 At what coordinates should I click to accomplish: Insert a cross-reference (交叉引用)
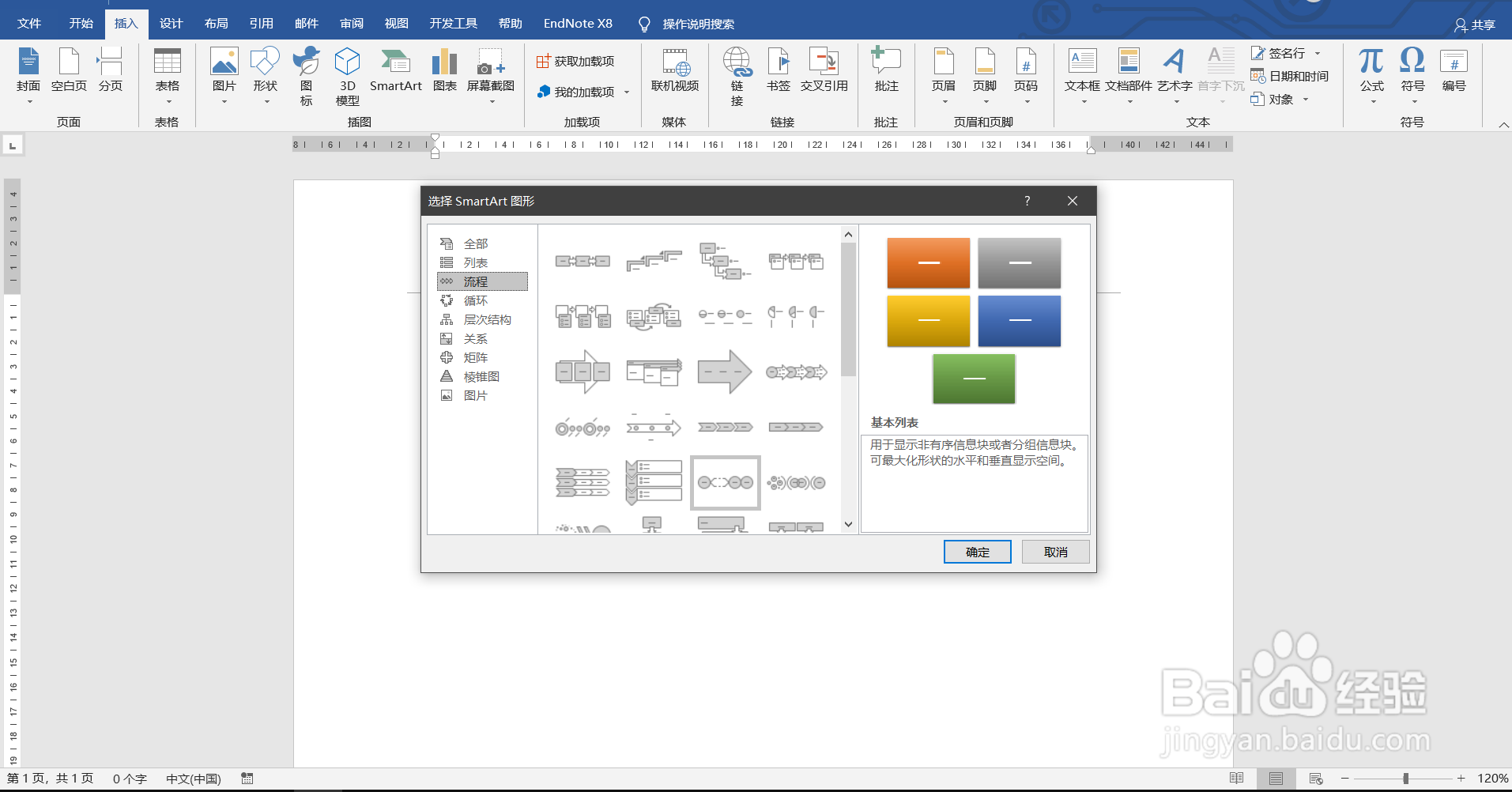[824, 70]
